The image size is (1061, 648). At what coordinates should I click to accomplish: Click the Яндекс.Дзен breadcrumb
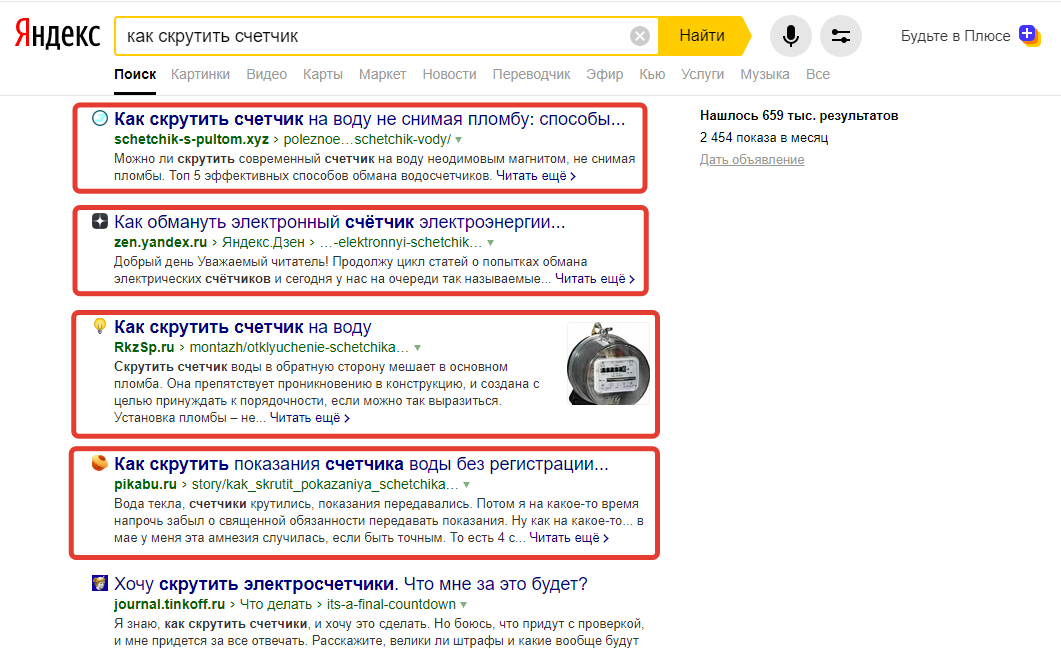pos(263,242)
